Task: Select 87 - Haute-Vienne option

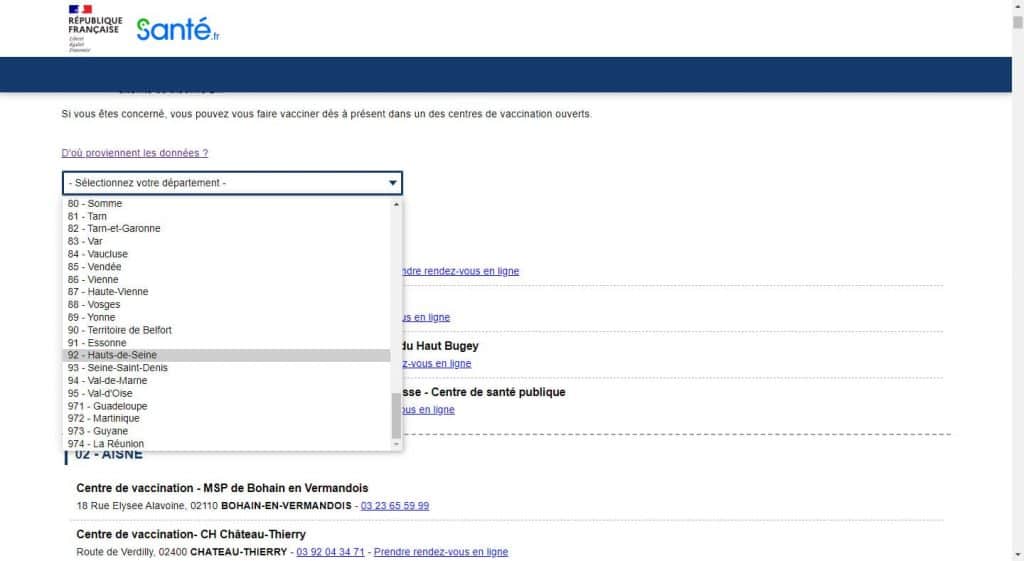Action: tap(226, 292)
